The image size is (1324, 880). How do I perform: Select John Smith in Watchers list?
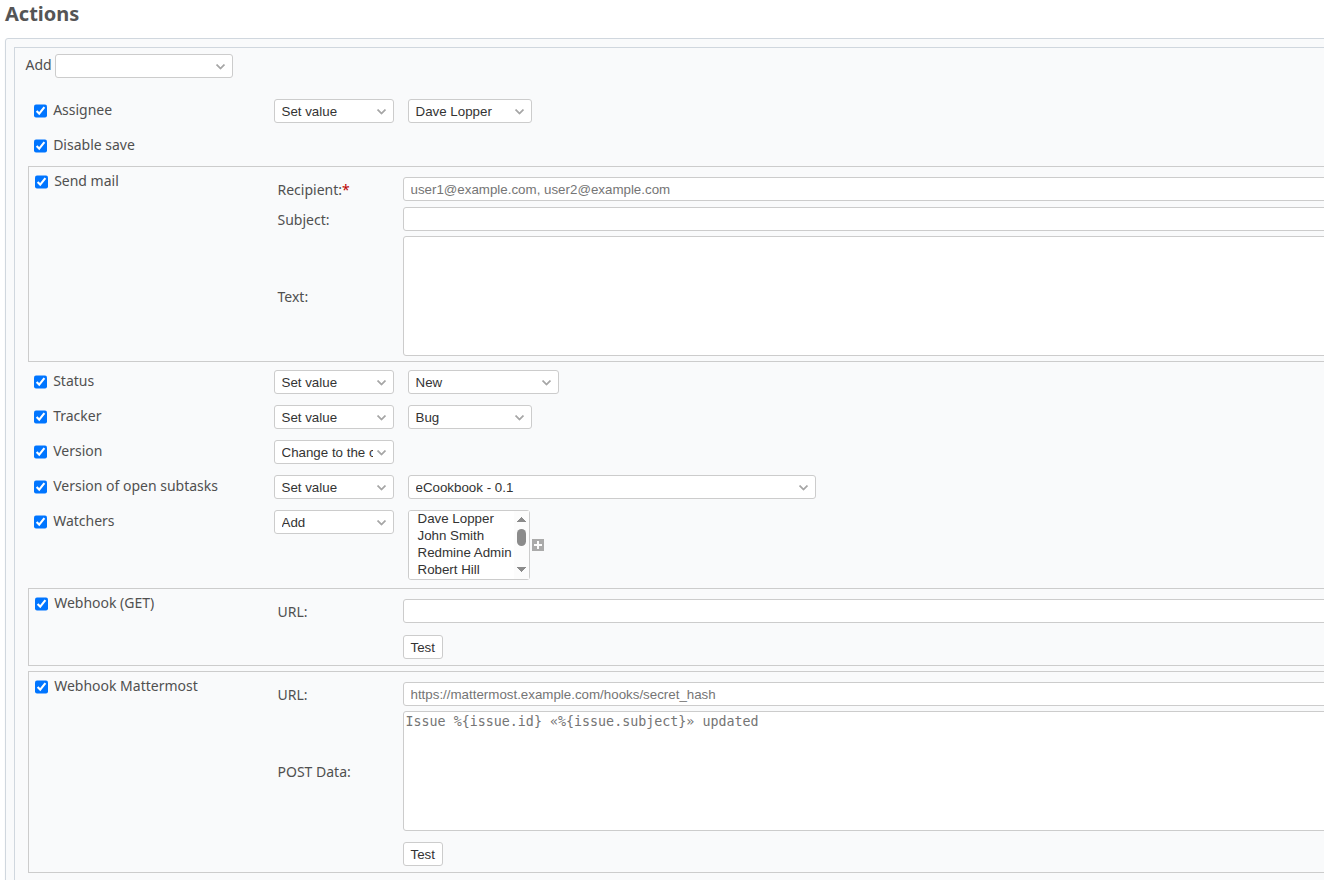[x=451, y=536]
